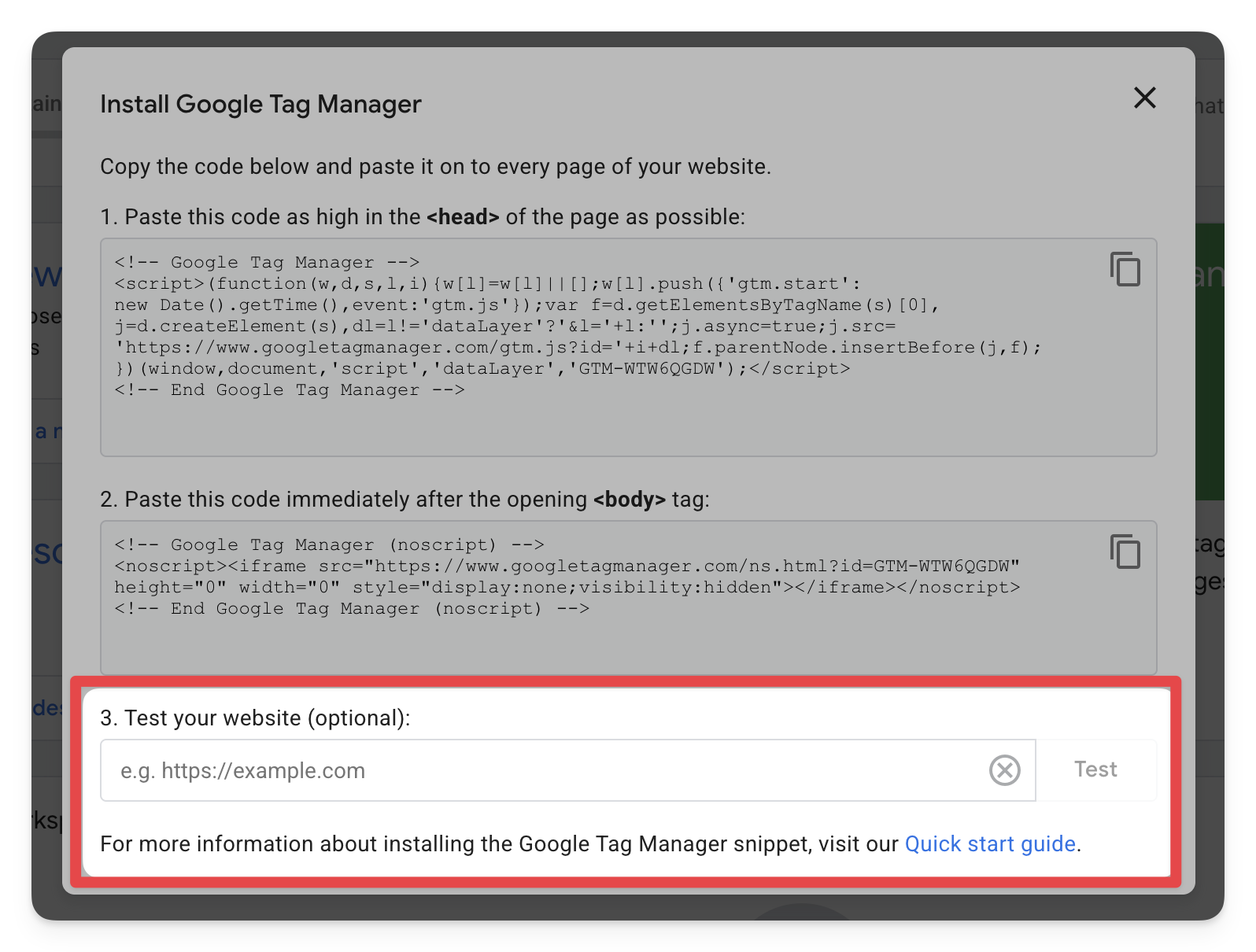
Task: Click the 'GTM-WTW6QGDW' ID in the script snippet
Action: click(647, 369)
